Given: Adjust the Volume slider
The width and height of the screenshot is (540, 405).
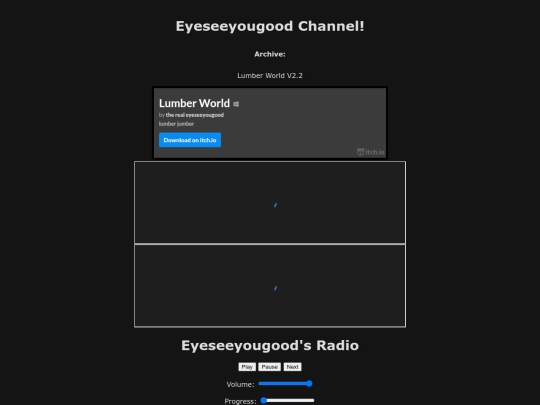Looking at the screenshot, I should click(x=285, y=384).
